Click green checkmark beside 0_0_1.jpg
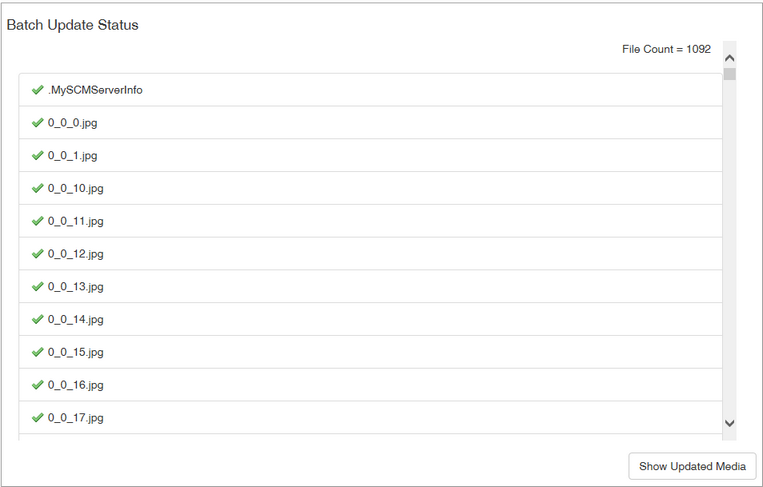Viewport: 763px width, 487px height. (38, 156)
